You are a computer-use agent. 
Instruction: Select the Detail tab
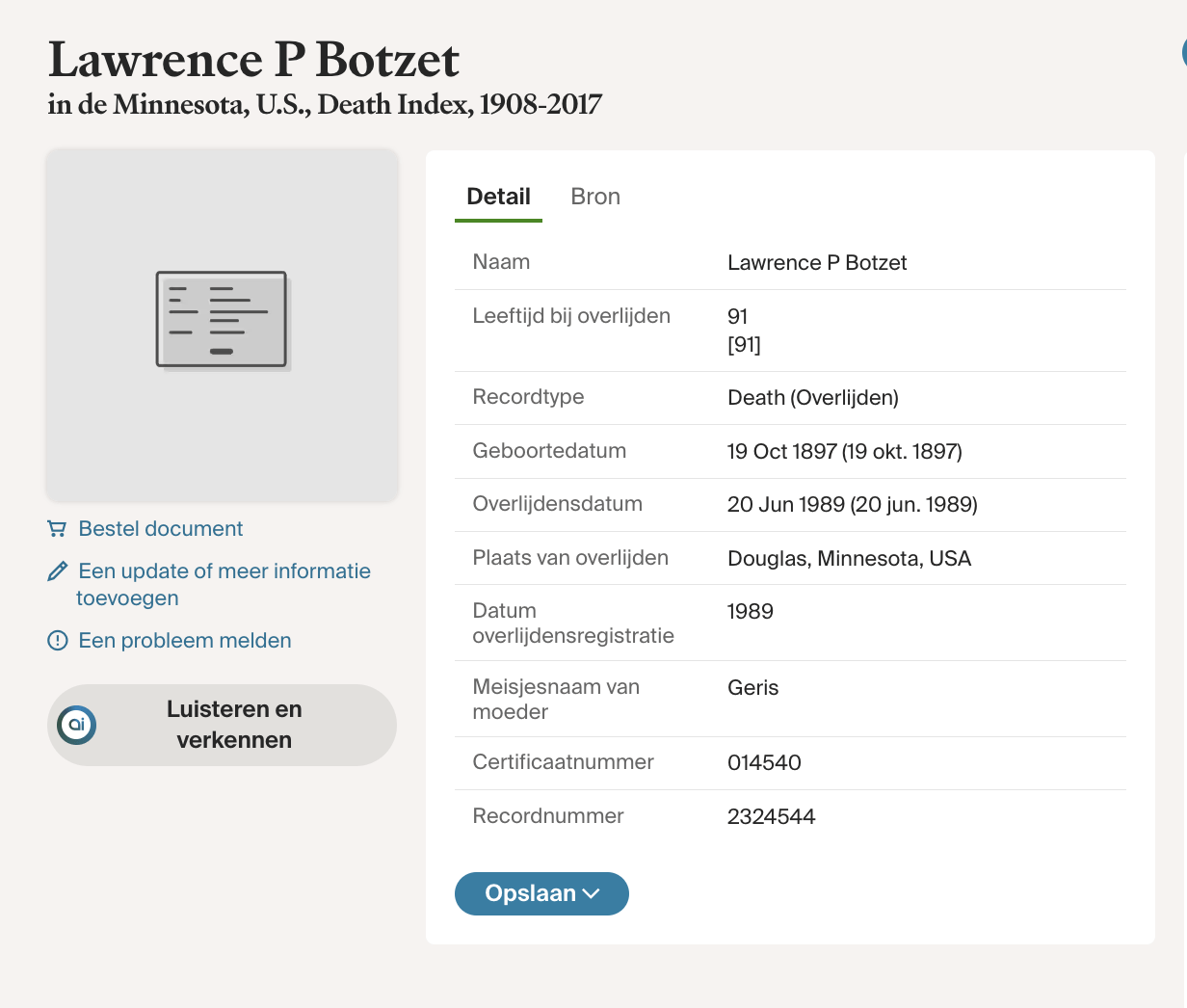pyautogui.click(x=498, y=197)
